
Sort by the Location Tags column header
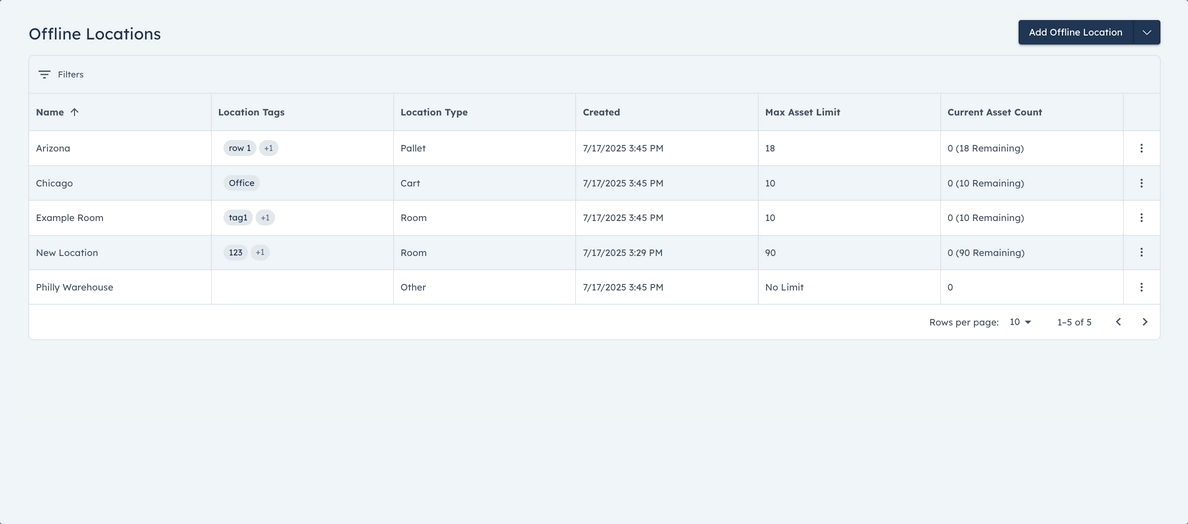[252, 112]
